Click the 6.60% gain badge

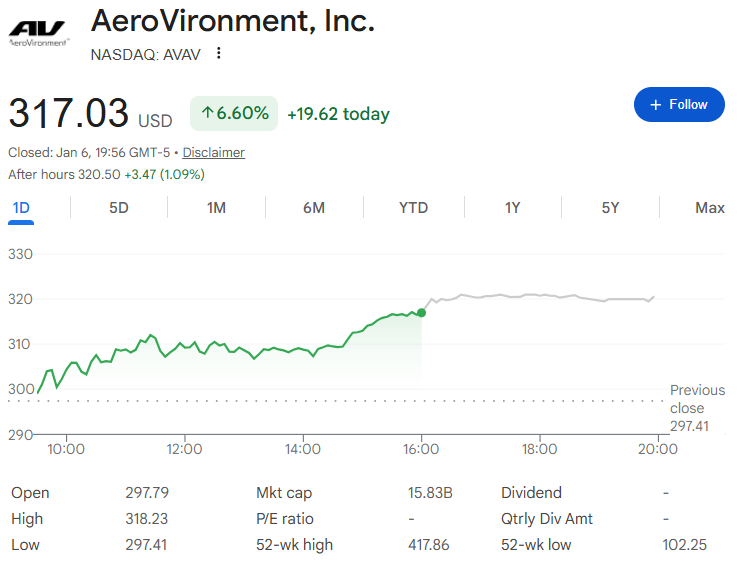(x=234, y=113)
